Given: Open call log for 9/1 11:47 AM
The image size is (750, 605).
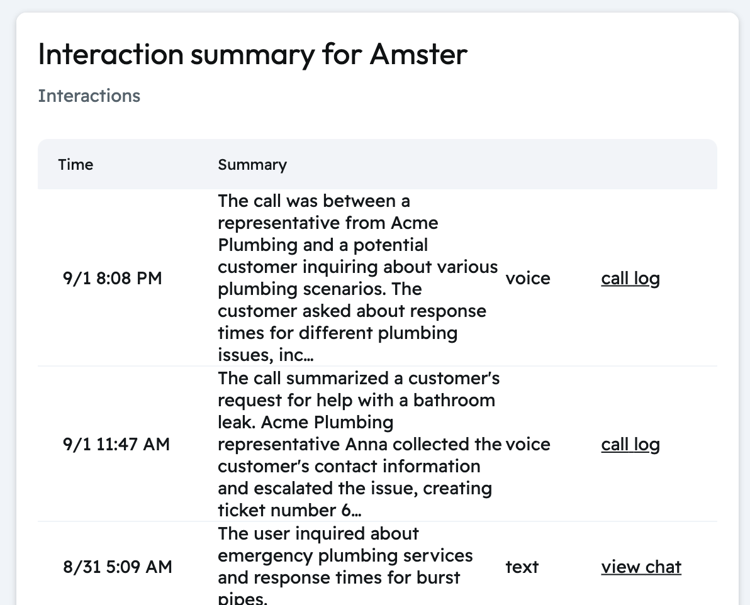Looking at the screenshot, I should tap(630, 444).
